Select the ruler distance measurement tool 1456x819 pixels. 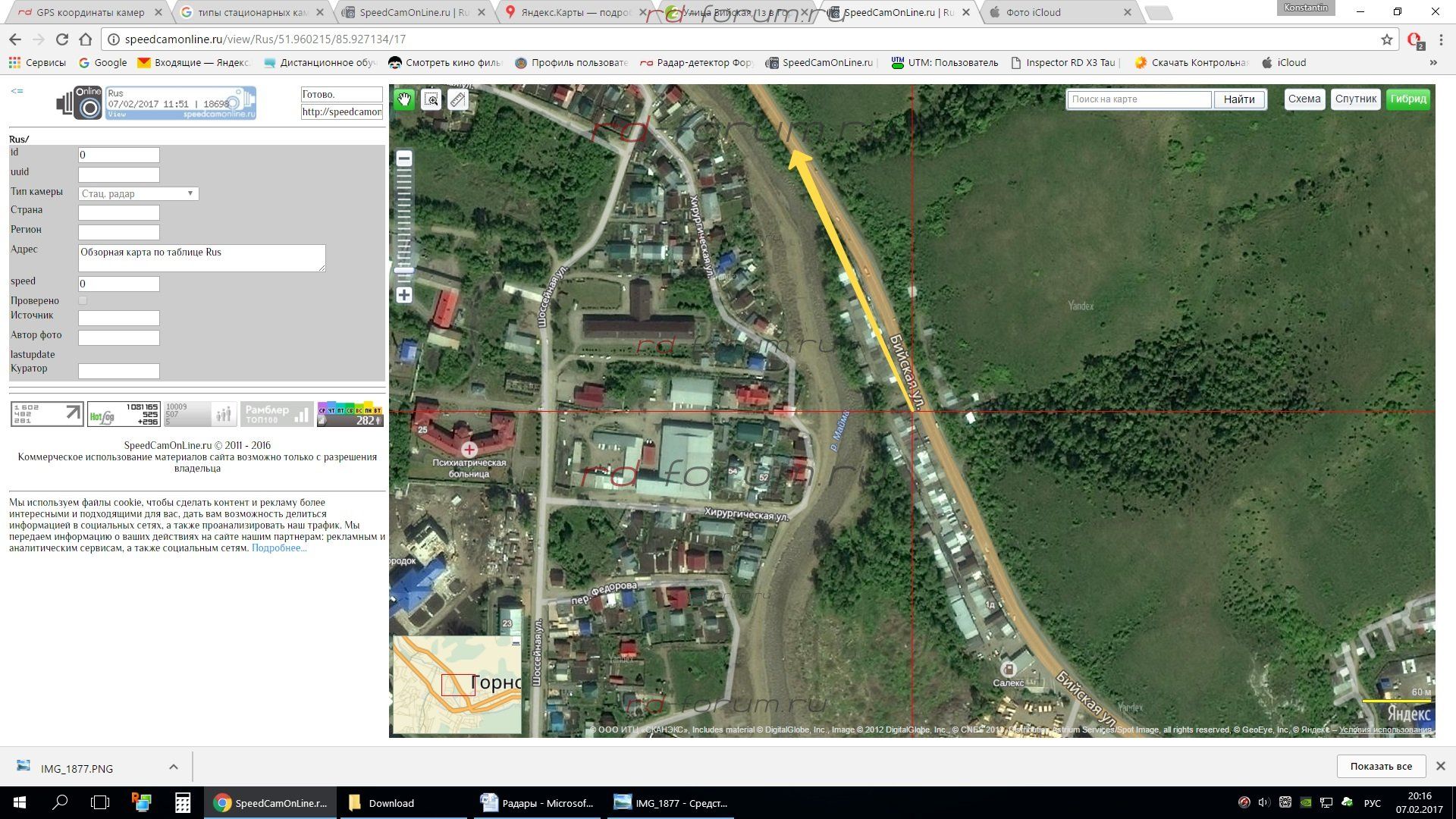point(457,99)
